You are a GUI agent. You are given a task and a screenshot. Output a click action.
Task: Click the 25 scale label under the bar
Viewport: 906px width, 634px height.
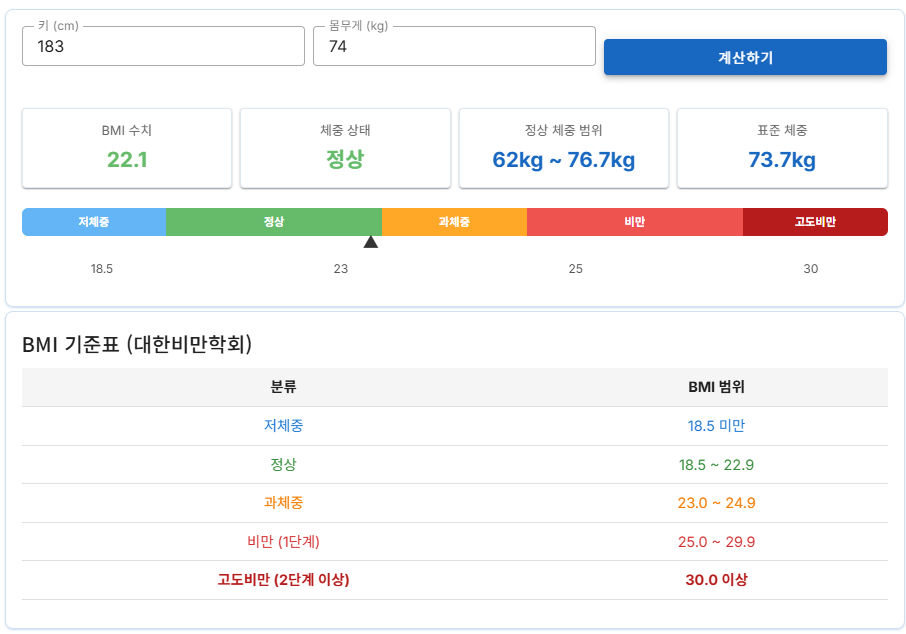575,269
